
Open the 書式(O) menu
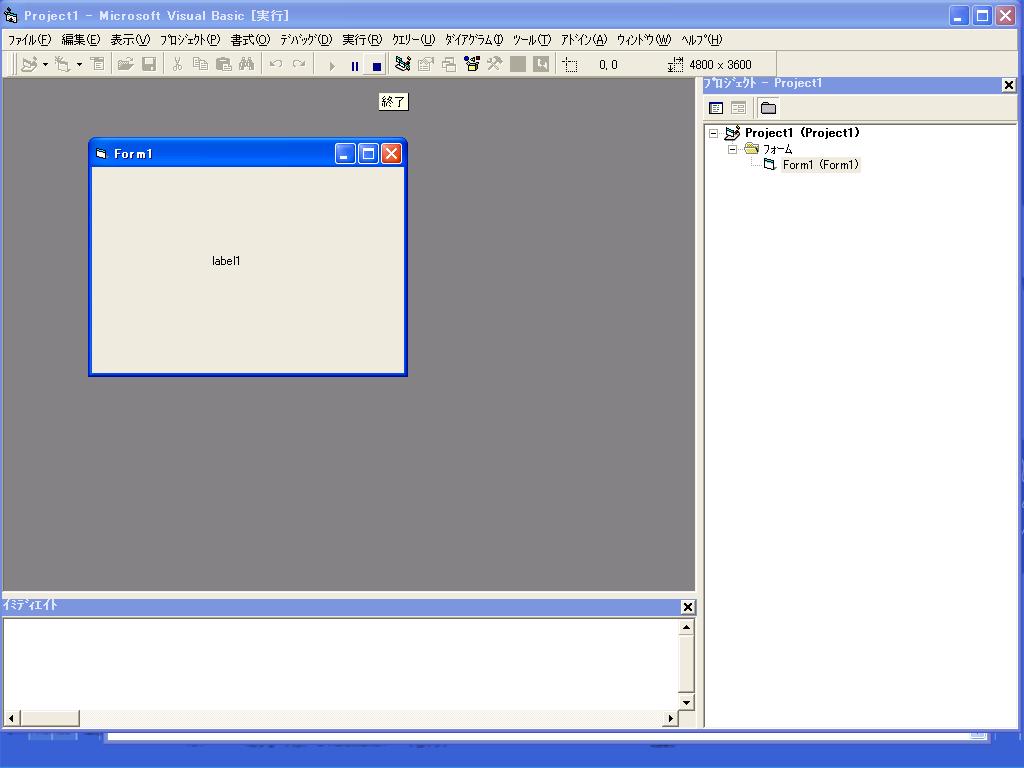pyautogui.click(x=250, y=40)
